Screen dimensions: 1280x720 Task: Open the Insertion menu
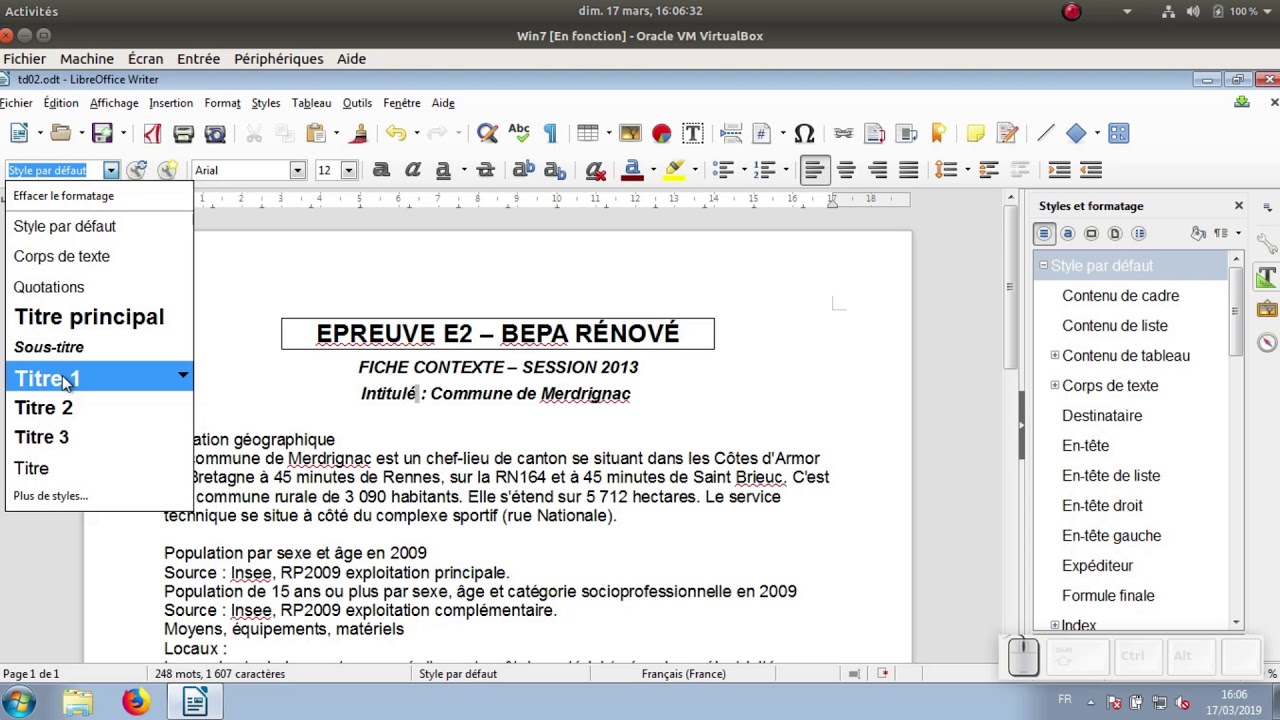(x=171, y=103)
